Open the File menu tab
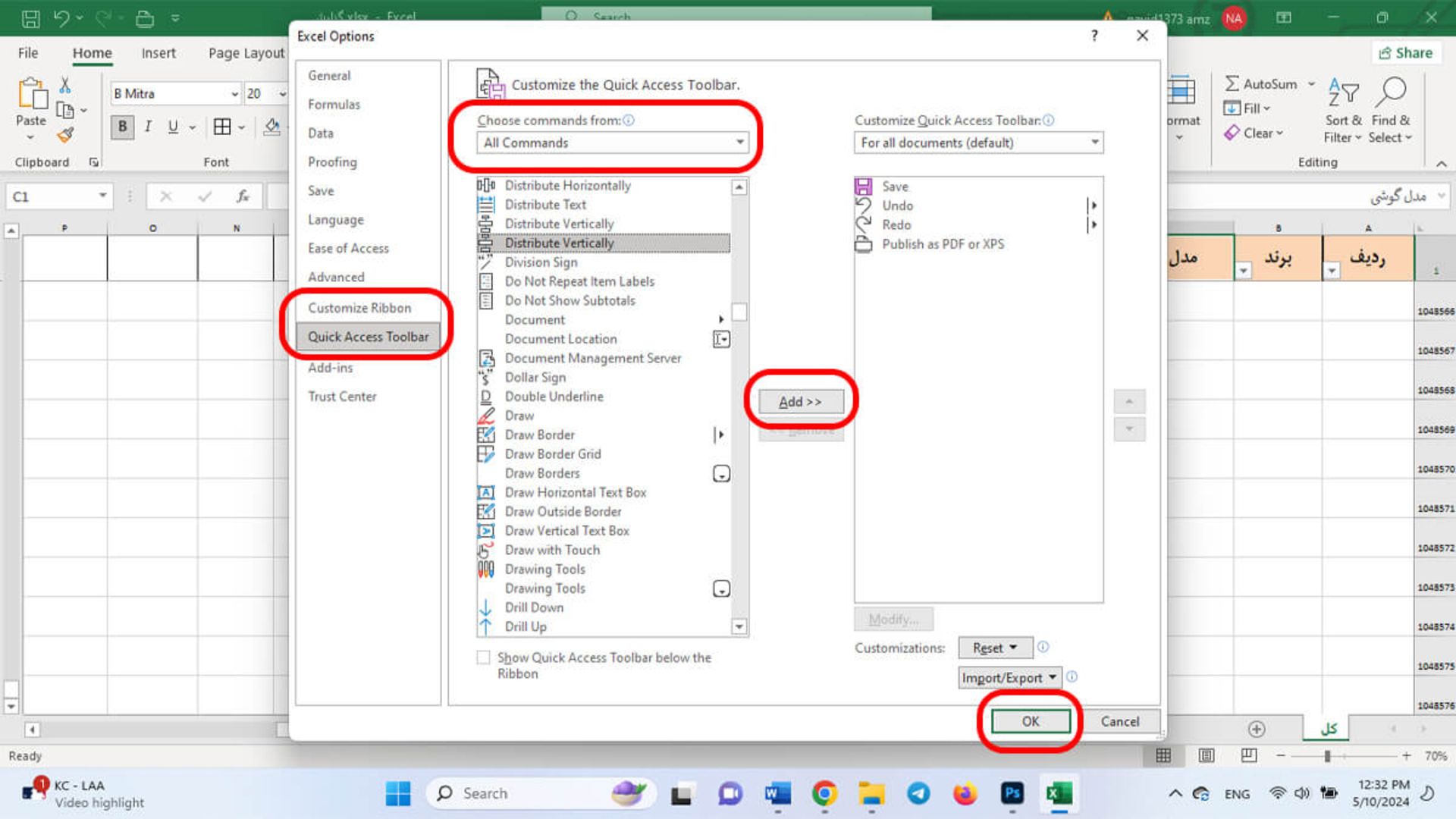Viewport: 1456px width, 819px height. (x=28, y=53)
